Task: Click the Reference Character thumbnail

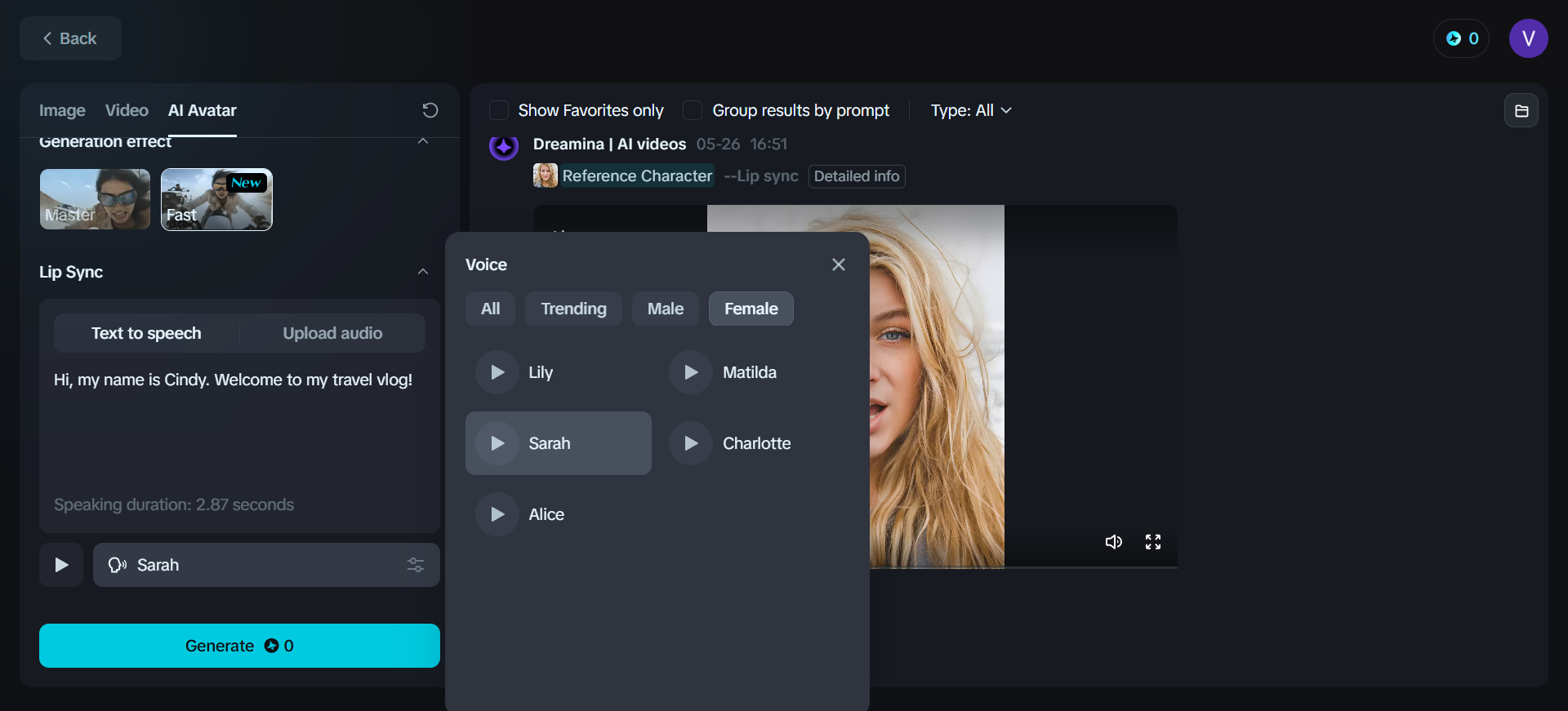Action: [546, 176]
